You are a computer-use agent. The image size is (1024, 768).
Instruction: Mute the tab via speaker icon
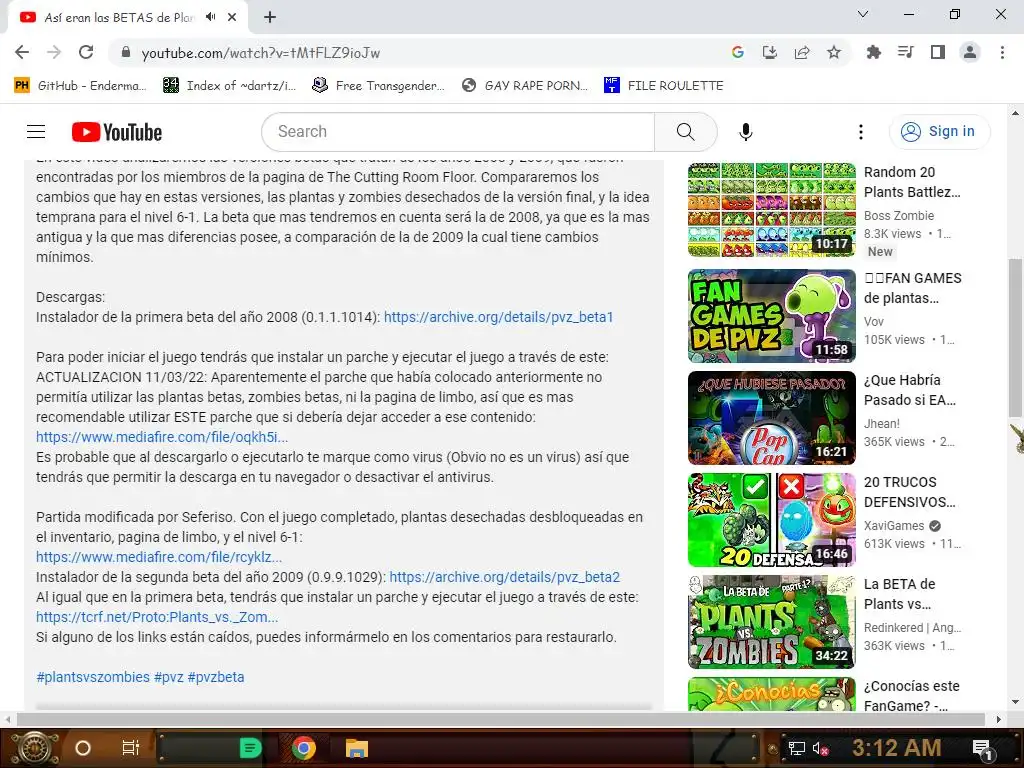pyautogui.click(x=210, y=17)
